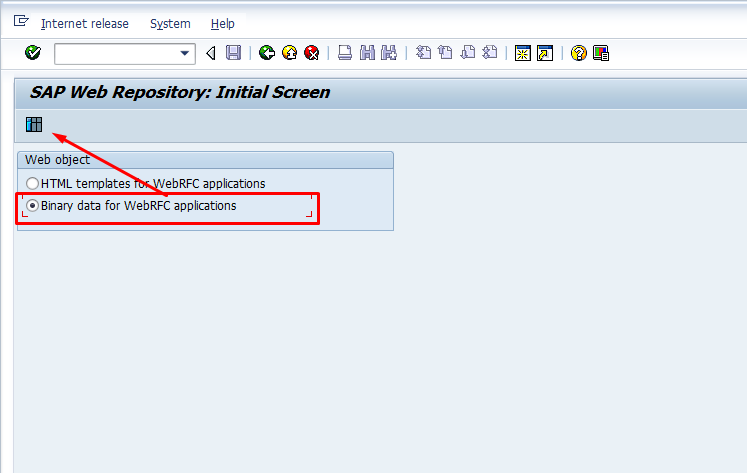Select HTML templates for WebRFC applications

146,183
